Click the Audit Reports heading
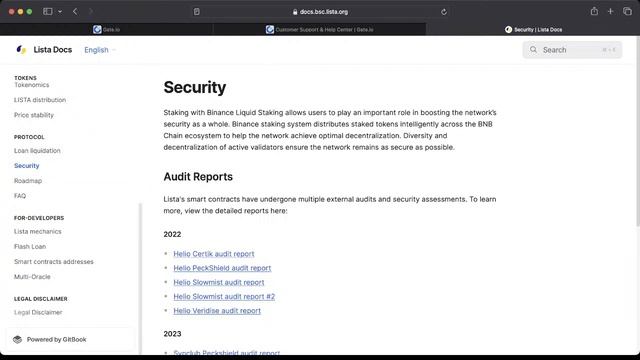Viewport: 640px width, 360px height. [x=198, y=177]
